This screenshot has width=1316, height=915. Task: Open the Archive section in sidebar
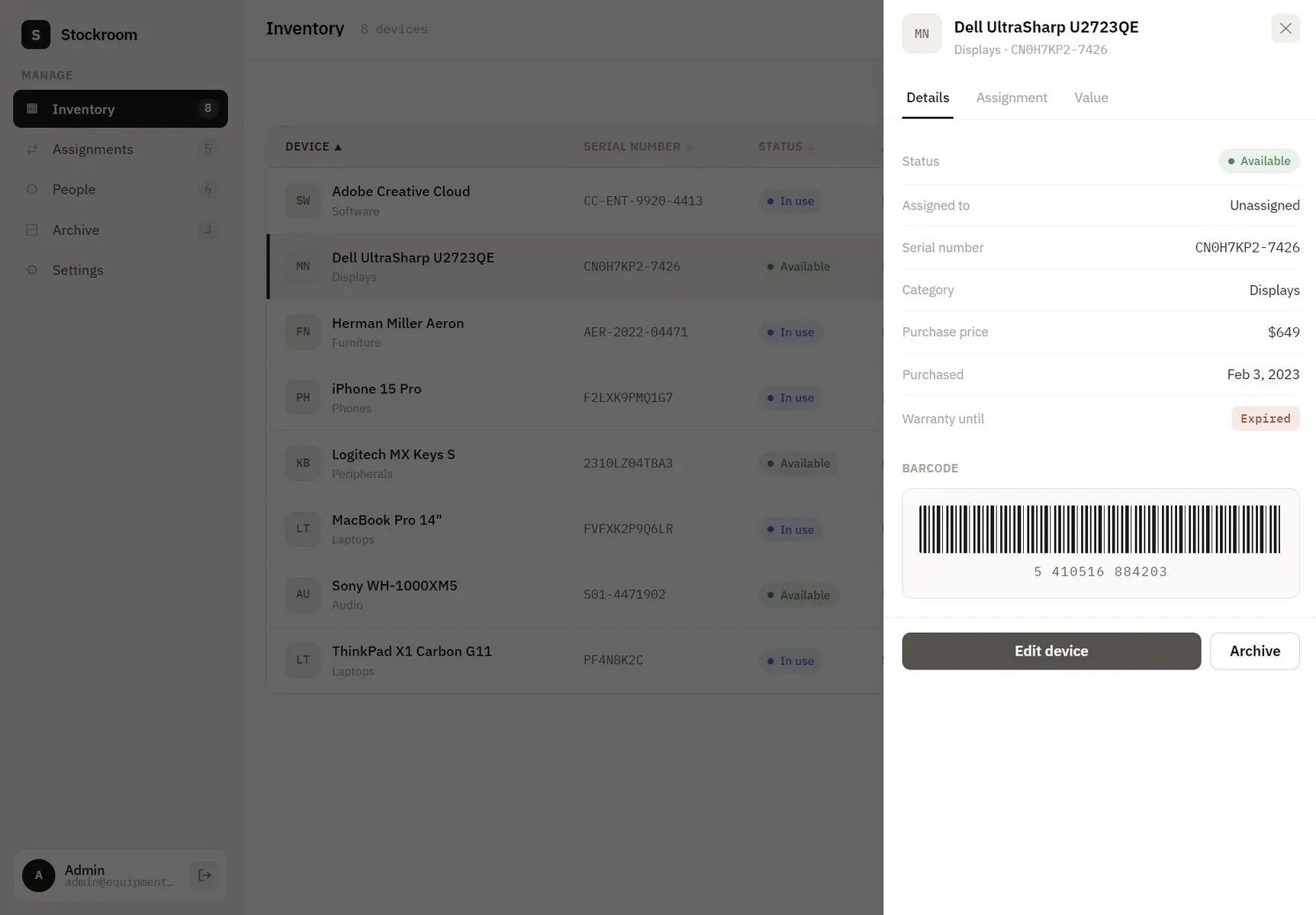tap(121, 230)
